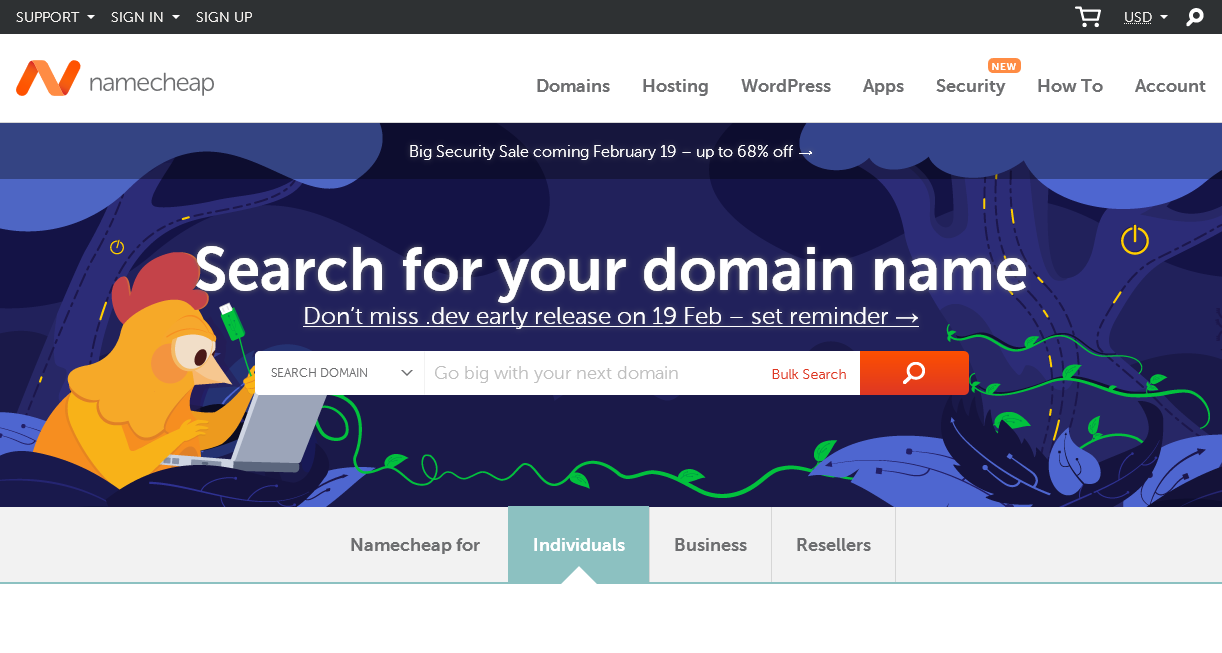Click the SIGN UP link

coord(224,17)
